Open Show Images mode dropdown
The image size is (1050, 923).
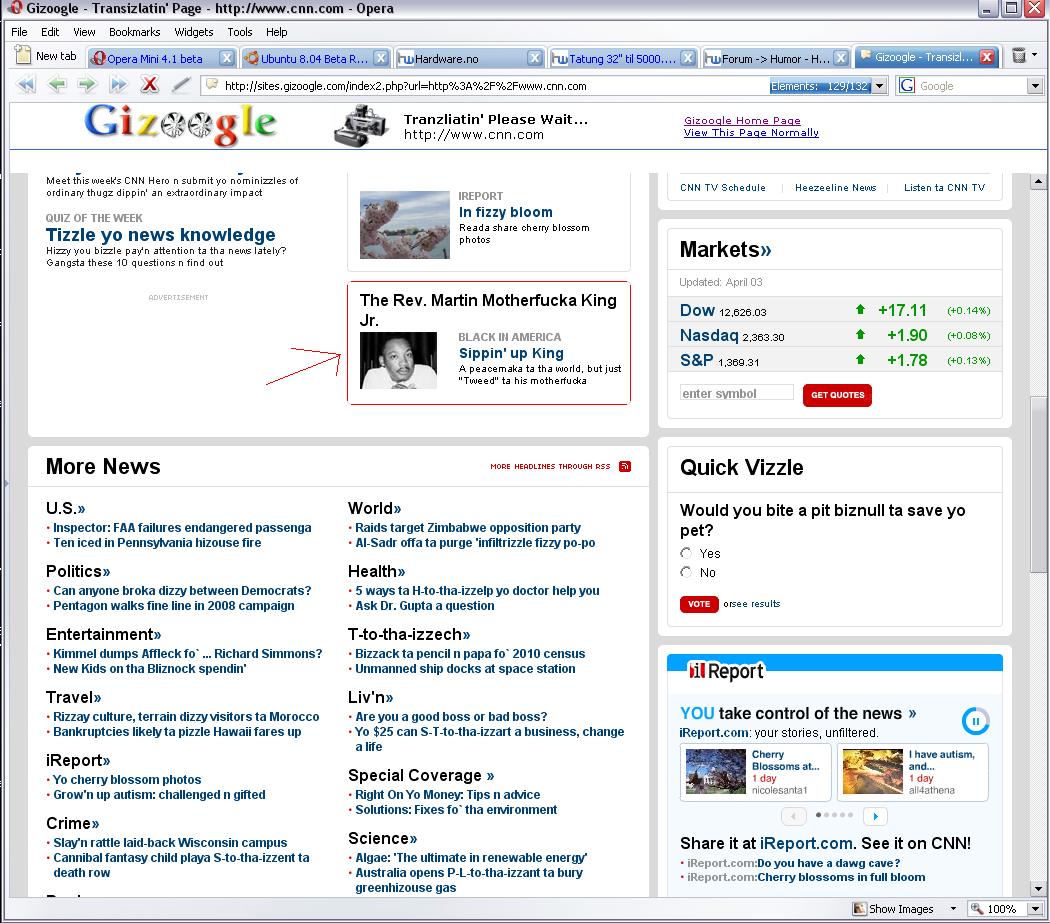[953, 909]
